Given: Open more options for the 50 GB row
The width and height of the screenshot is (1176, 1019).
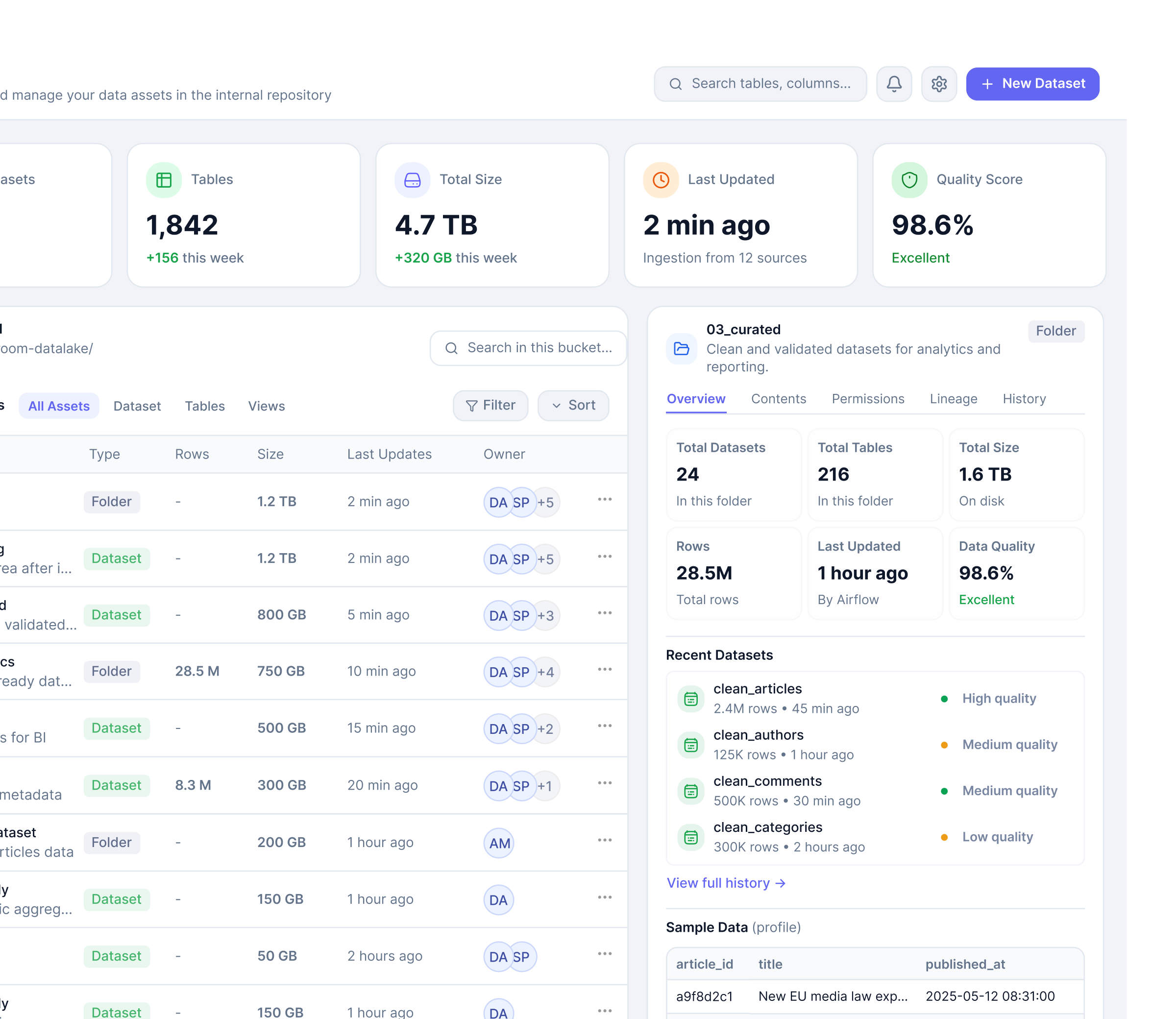Looking at the screenshot, I should [605, 954].
